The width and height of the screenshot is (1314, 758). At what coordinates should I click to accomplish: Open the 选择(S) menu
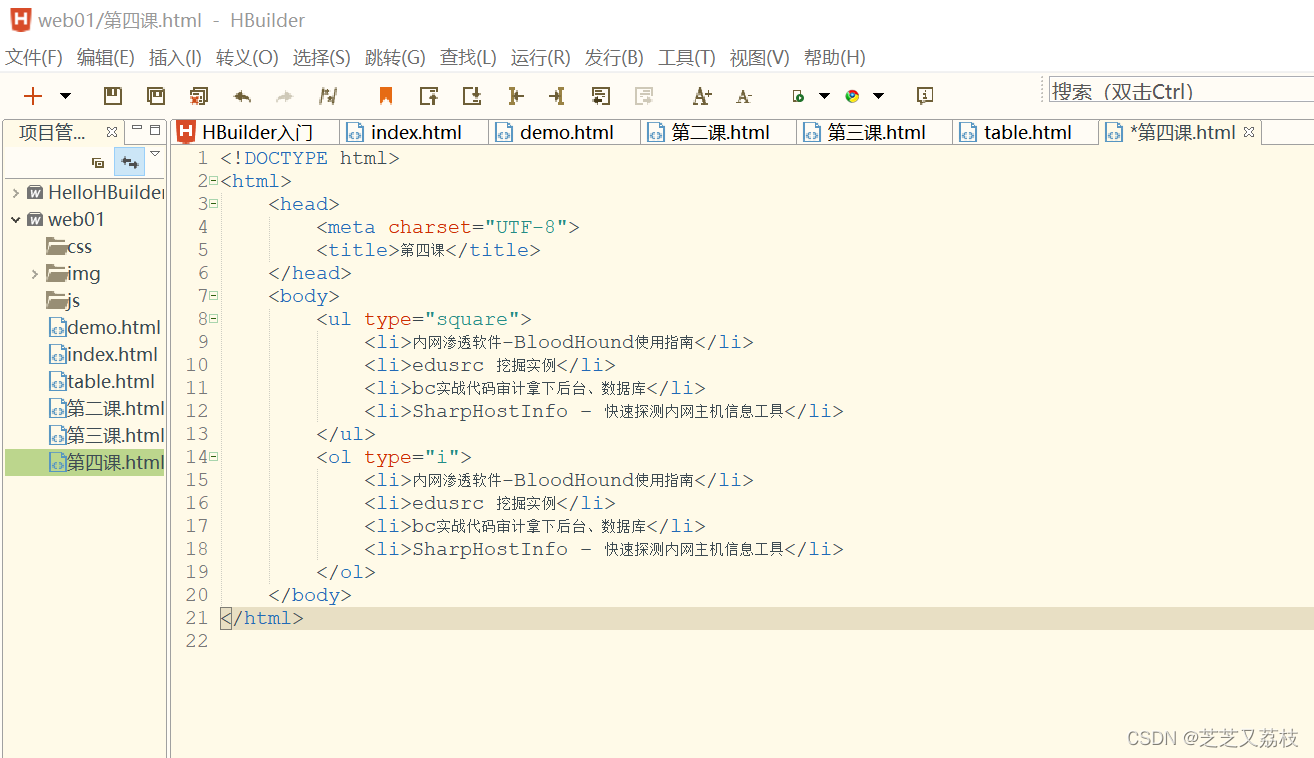pos(321,58)
